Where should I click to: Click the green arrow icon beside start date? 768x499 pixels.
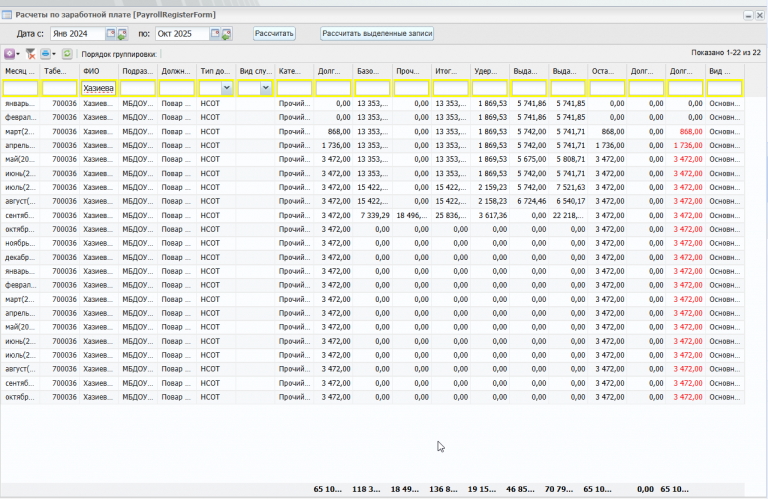(122, 34)
